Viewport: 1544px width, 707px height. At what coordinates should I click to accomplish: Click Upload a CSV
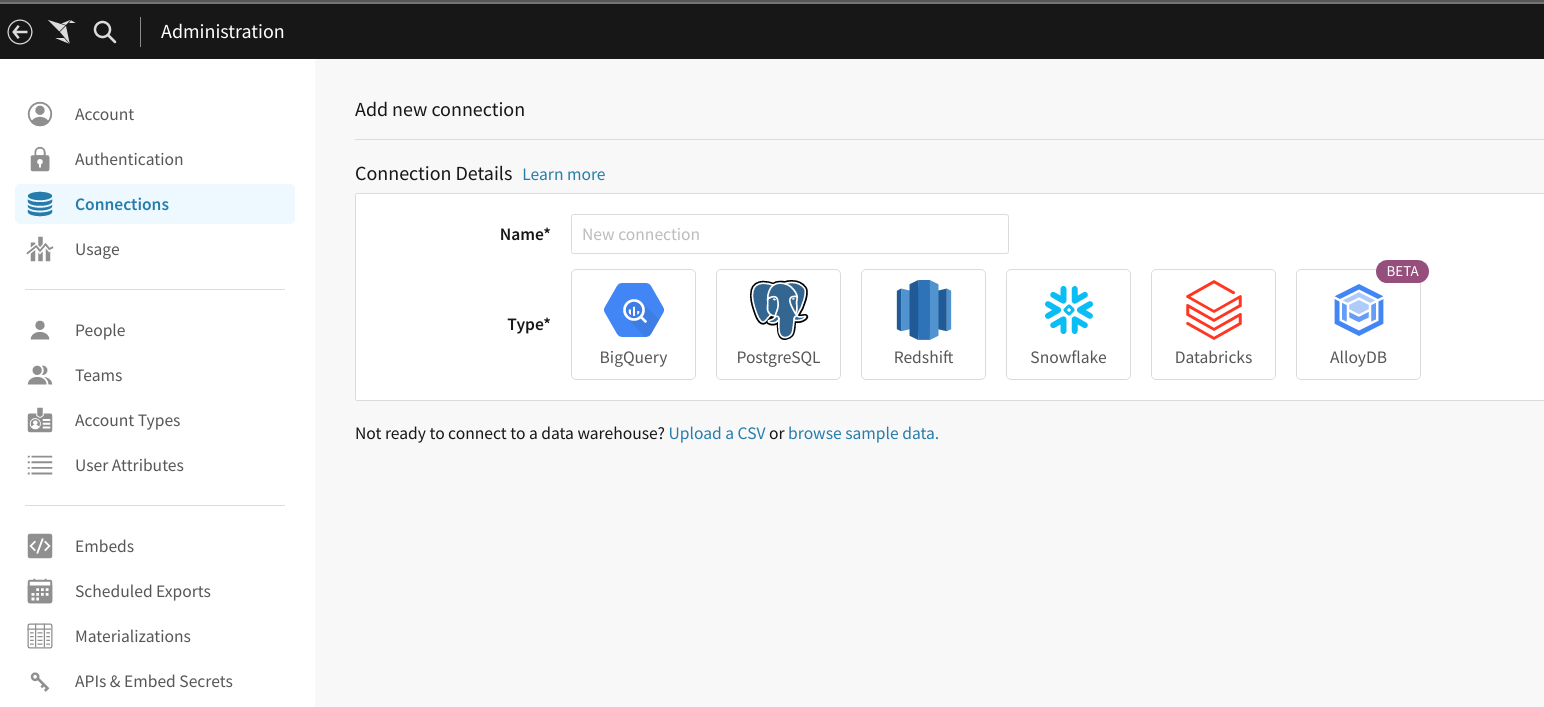tap(716, 432)
